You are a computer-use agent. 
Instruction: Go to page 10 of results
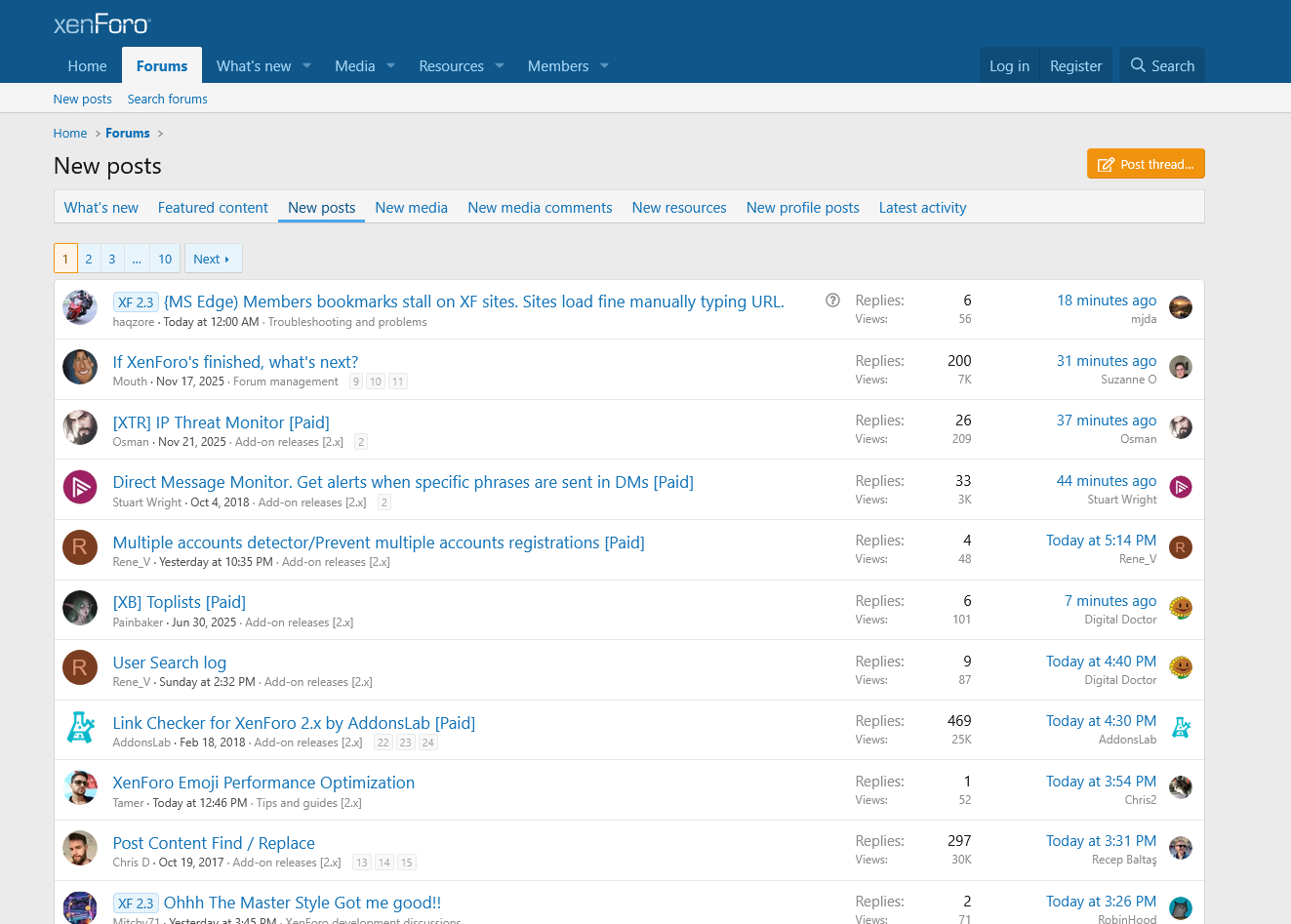tap(165, 259)
